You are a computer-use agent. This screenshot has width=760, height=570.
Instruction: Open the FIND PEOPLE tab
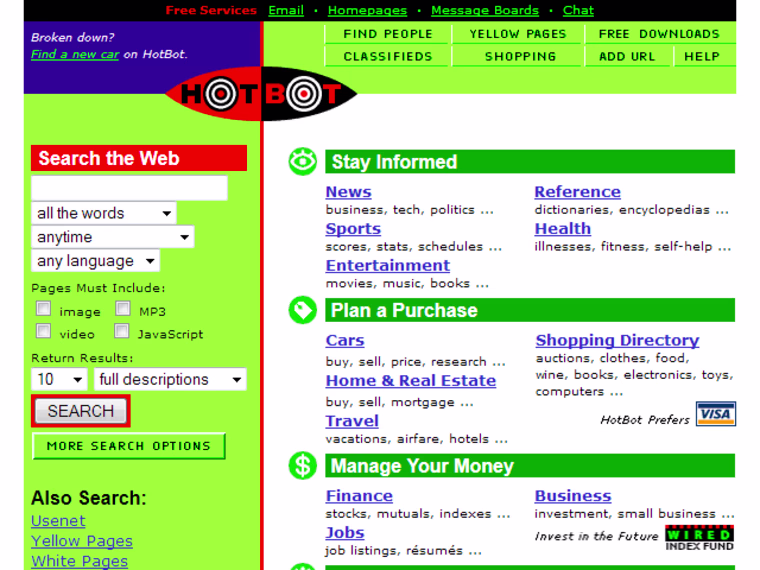387,34
